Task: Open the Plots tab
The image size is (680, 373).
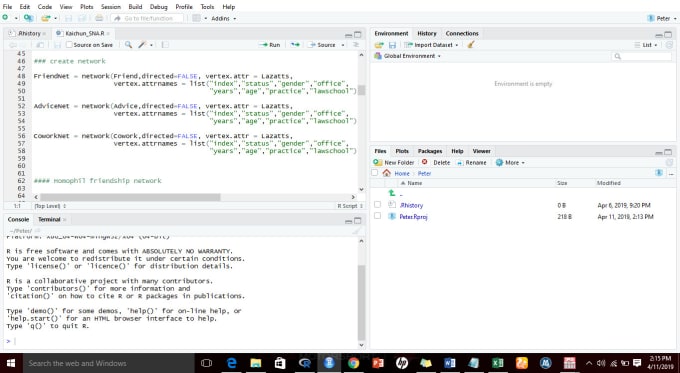Action: [402, 151]
